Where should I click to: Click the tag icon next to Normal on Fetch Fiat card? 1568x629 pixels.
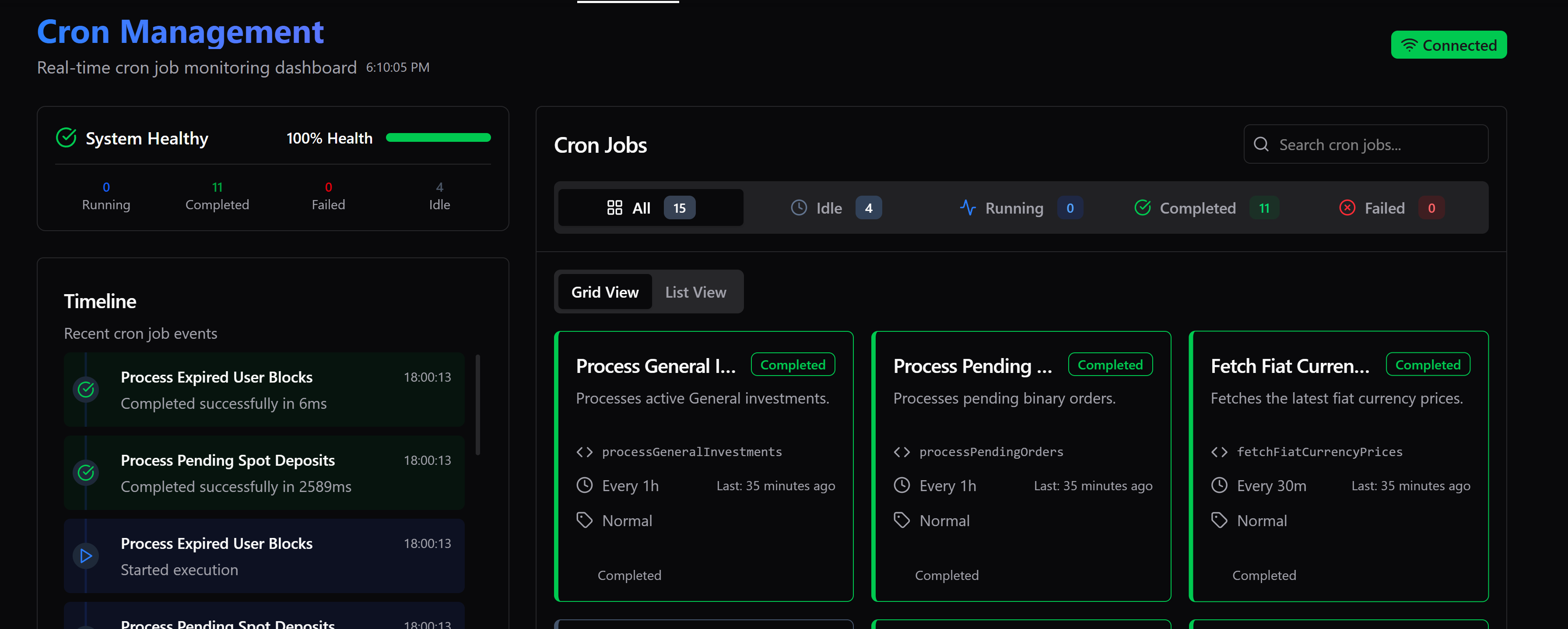[1219, 520]
